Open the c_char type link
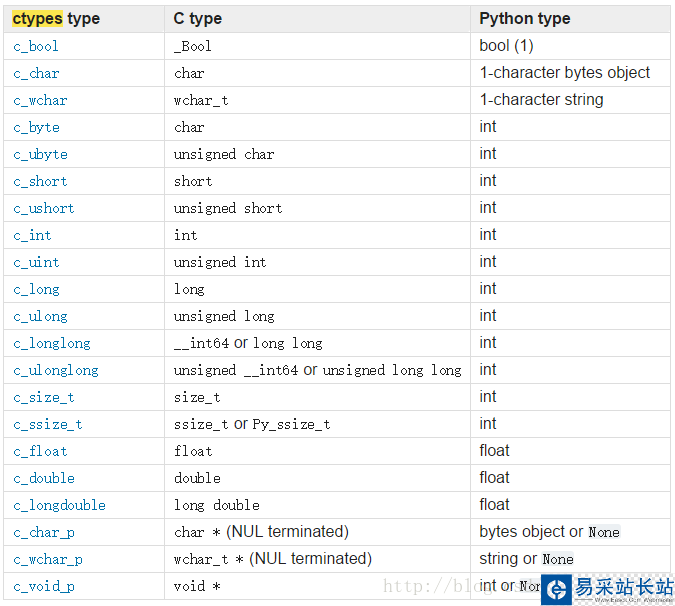This screenshot has width=675, height=606. pyautogui.click(x=36, y=73)
